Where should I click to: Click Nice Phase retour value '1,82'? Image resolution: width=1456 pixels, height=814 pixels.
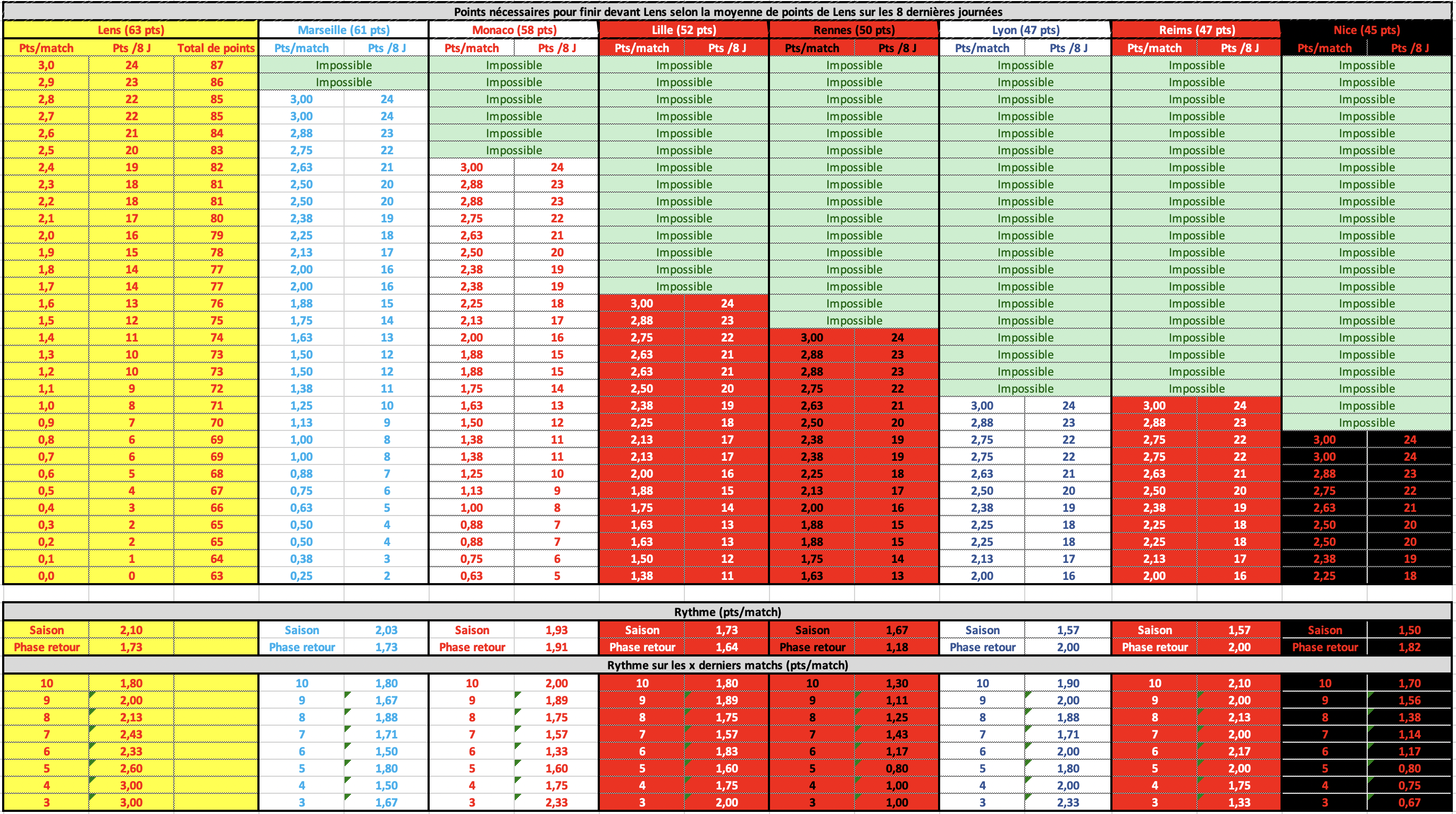[1410, 647]
